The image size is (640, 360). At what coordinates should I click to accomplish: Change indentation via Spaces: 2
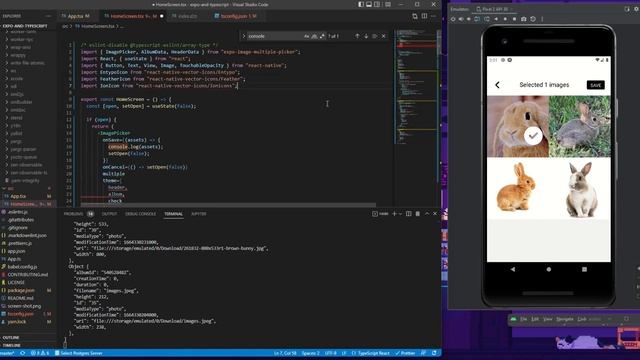click(311, 353)
